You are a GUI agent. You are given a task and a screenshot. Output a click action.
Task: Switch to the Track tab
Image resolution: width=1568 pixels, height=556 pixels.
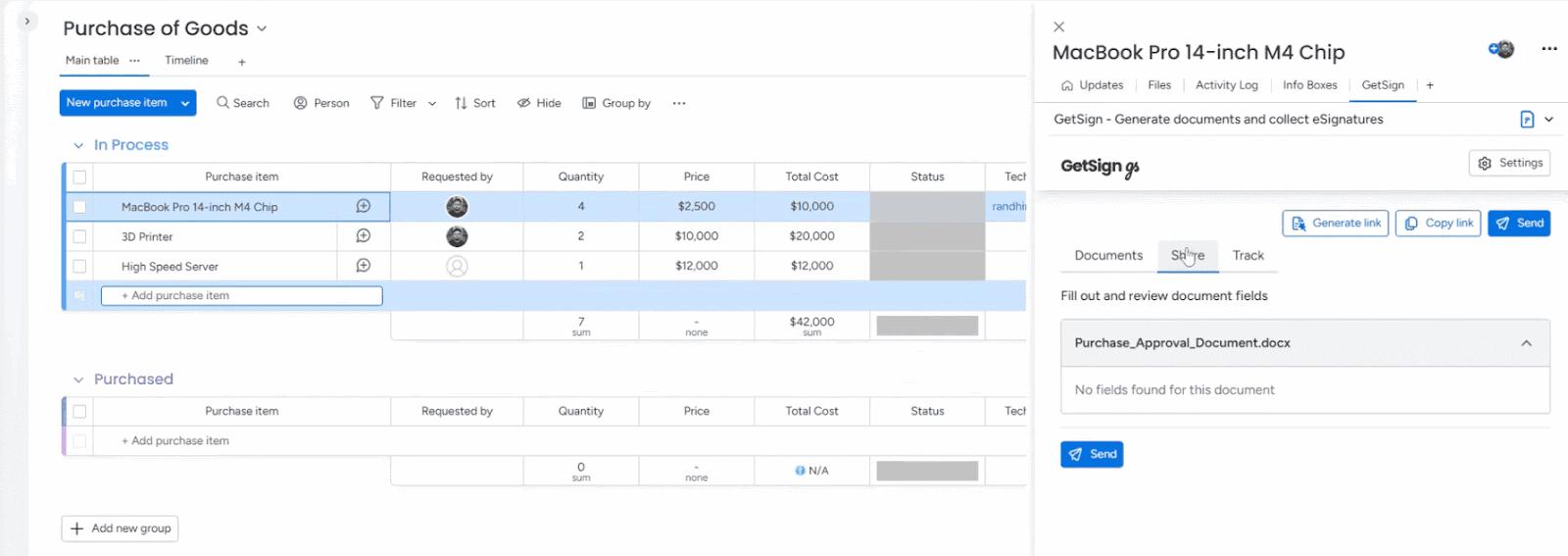1248,256
